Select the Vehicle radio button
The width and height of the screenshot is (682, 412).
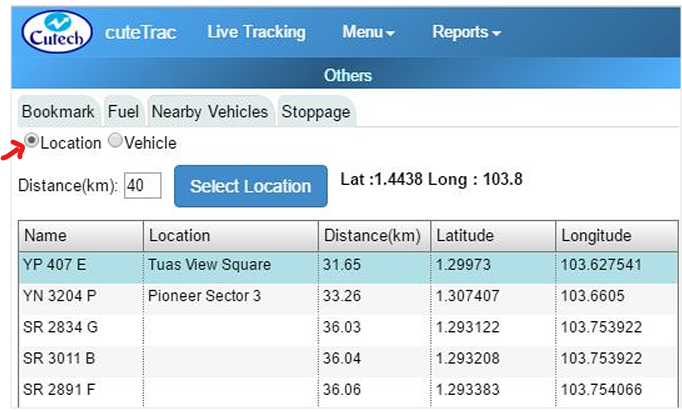(x=115, y=142)
